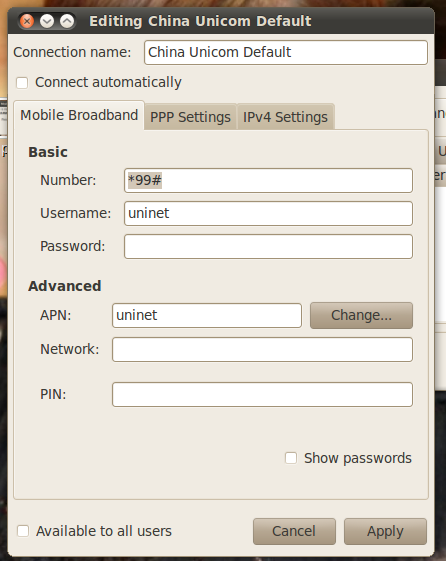Click the APN: label
Viewport: 446px width, 561px height.
(x=56, y=315)
